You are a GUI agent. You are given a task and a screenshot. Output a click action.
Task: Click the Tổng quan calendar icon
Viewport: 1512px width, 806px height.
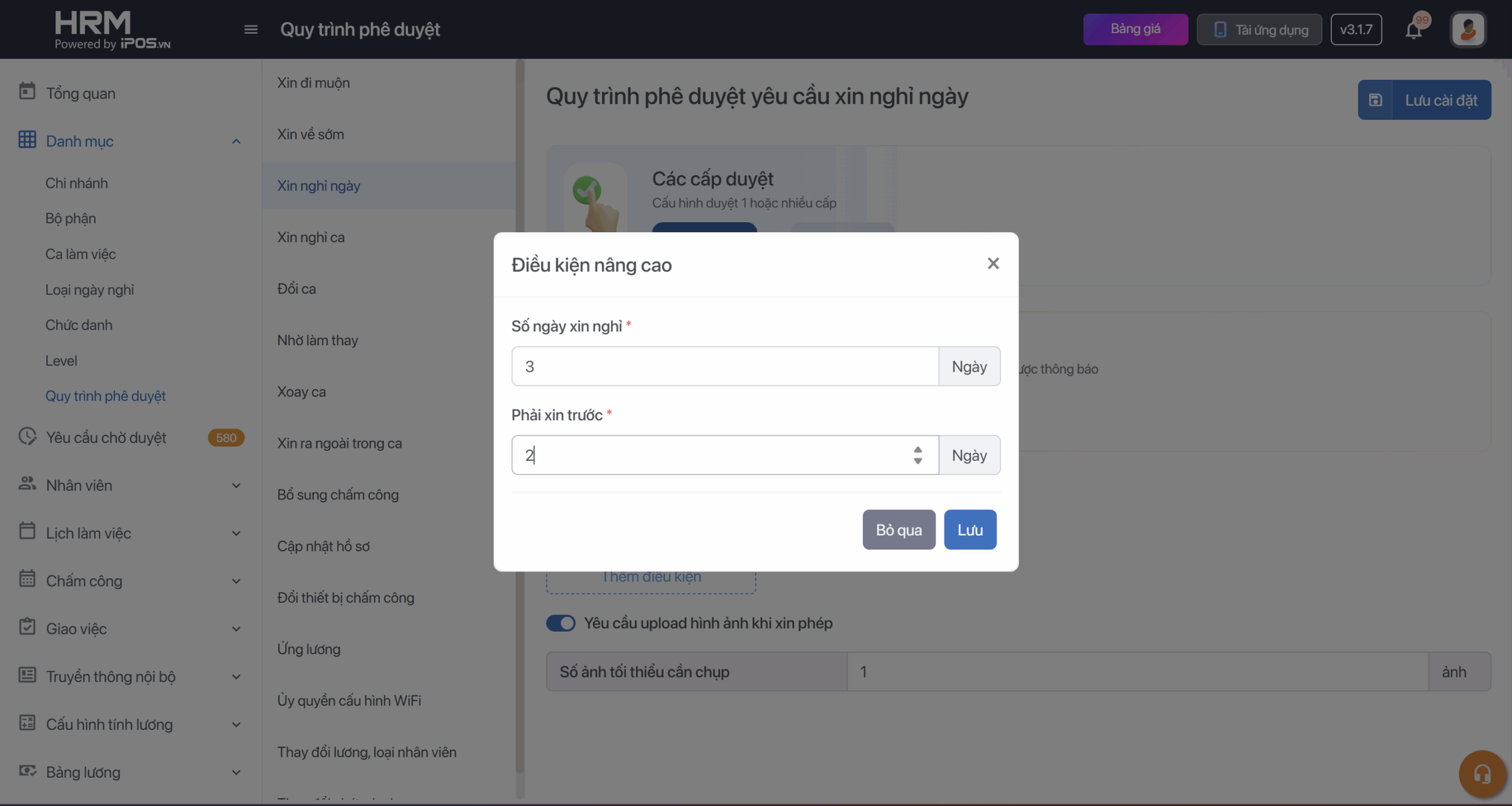click(x=27, y=92)
